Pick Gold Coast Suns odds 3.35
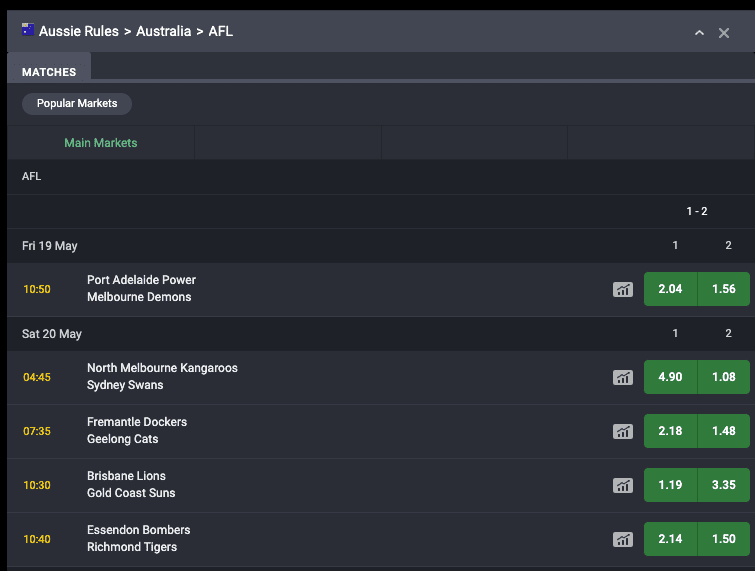This screenshot has width=755, height=571. (724, 485)
